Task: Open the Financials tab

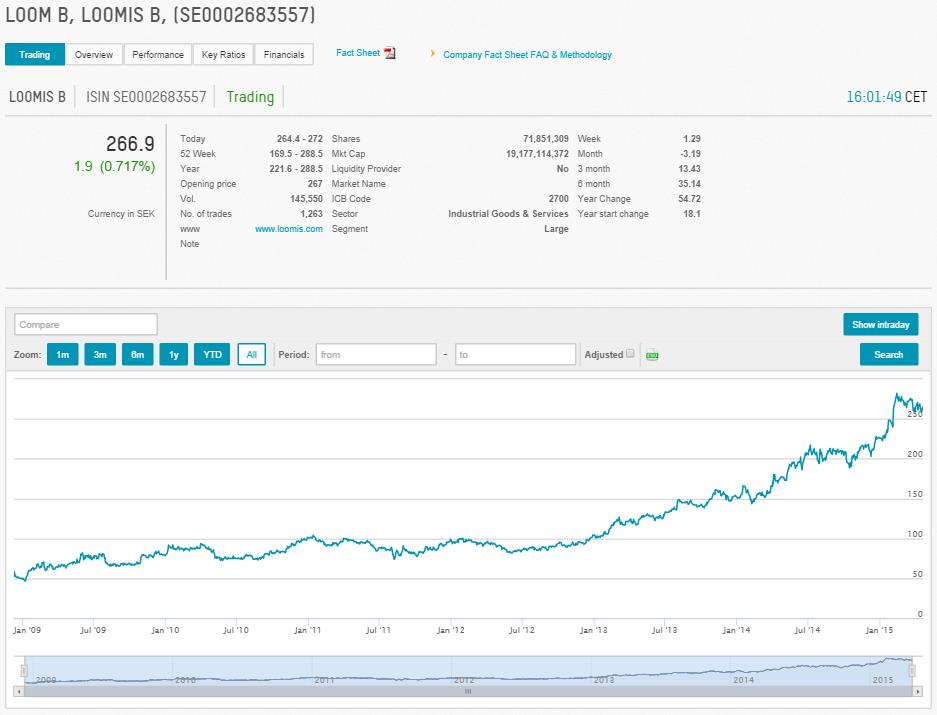Action: tap(284, 54)
